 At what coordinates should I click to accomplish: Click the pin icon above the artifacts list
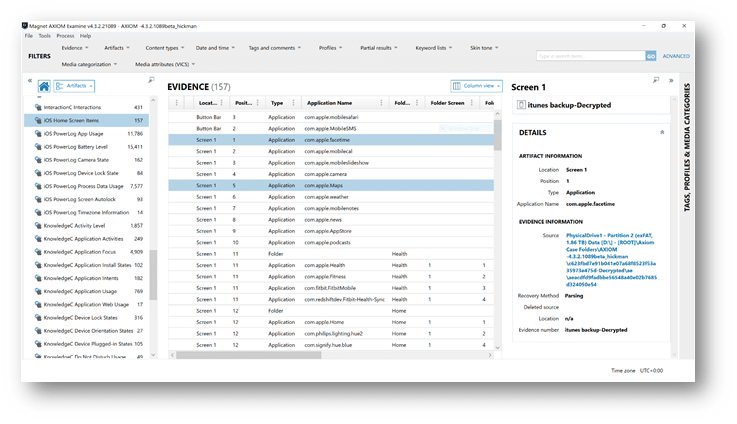click(151, 80)
